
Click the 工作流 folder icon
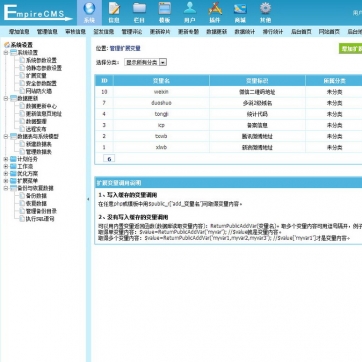[13, 166]
